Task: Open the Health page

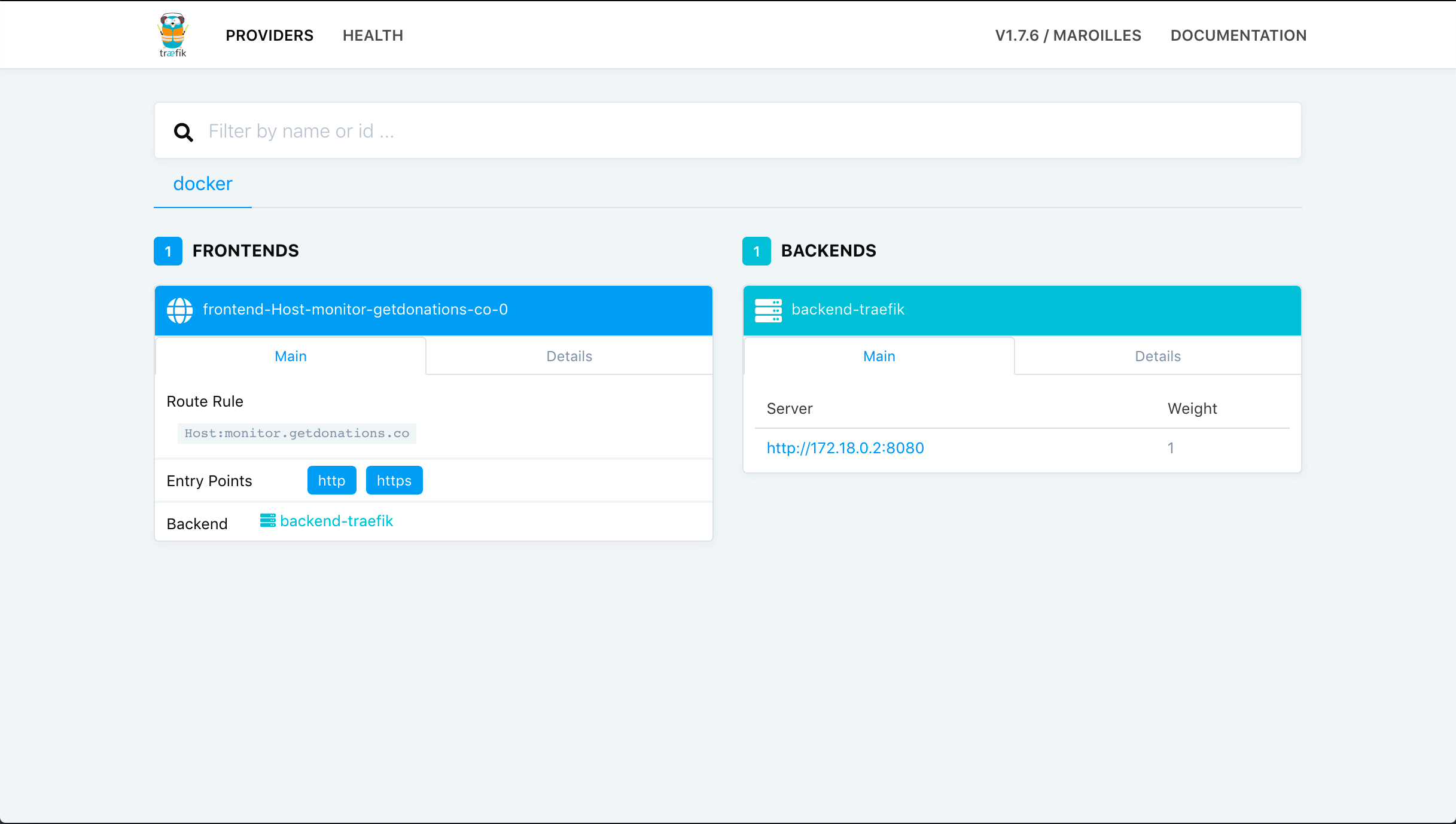Action: (x=373, y=35)
